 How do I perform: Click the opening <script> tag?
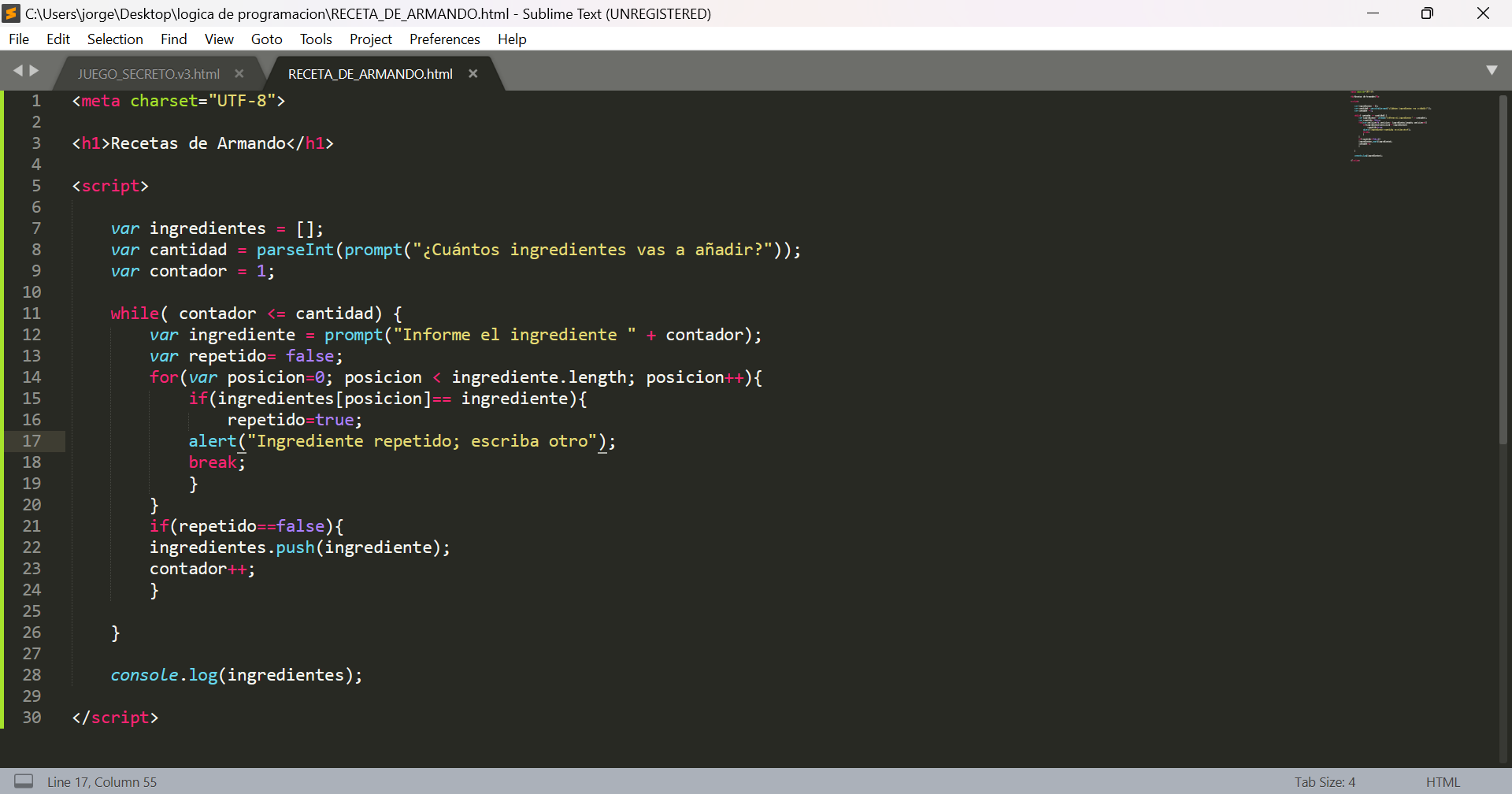110,186
